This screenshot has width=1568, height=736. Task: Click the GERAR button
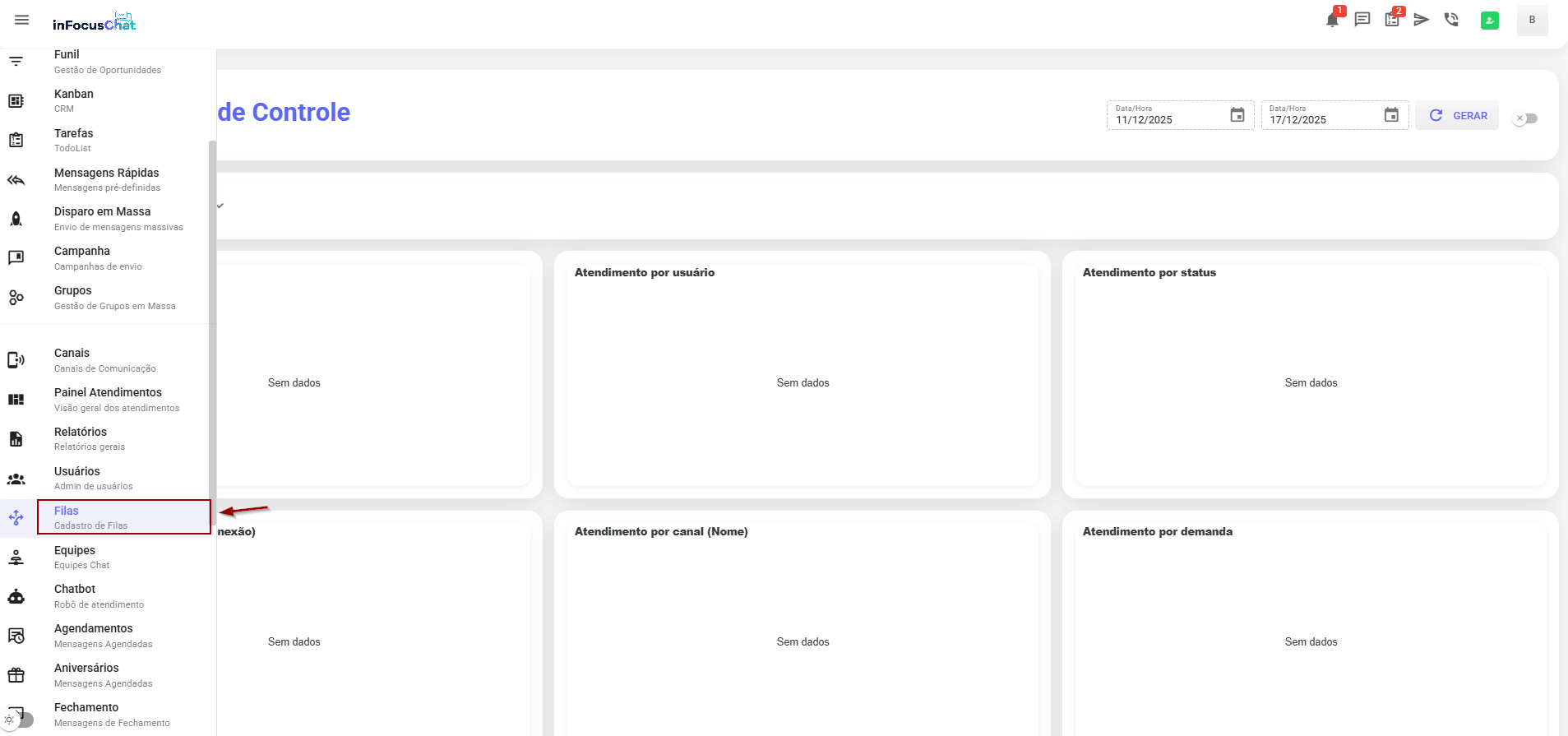[x=1457, y=116]
